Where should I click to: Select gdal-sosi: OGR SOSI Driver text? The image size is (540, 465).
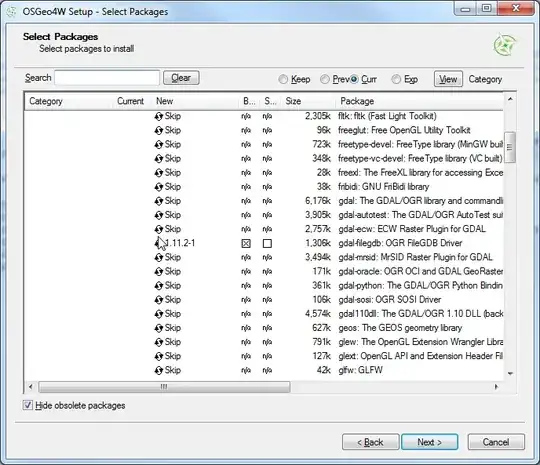[x=390, y=300]
